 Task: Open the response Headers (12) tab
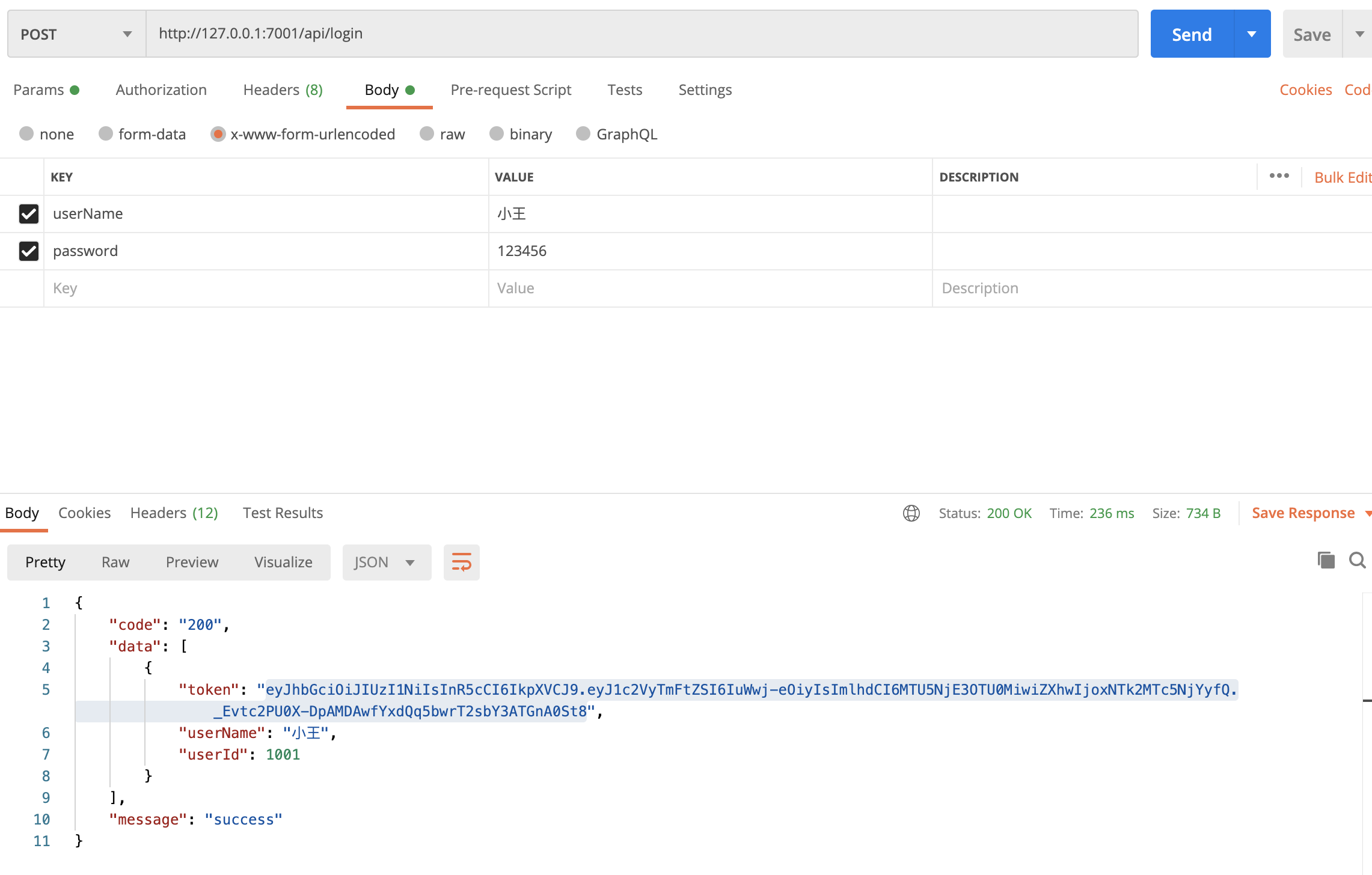click(174, 513)
